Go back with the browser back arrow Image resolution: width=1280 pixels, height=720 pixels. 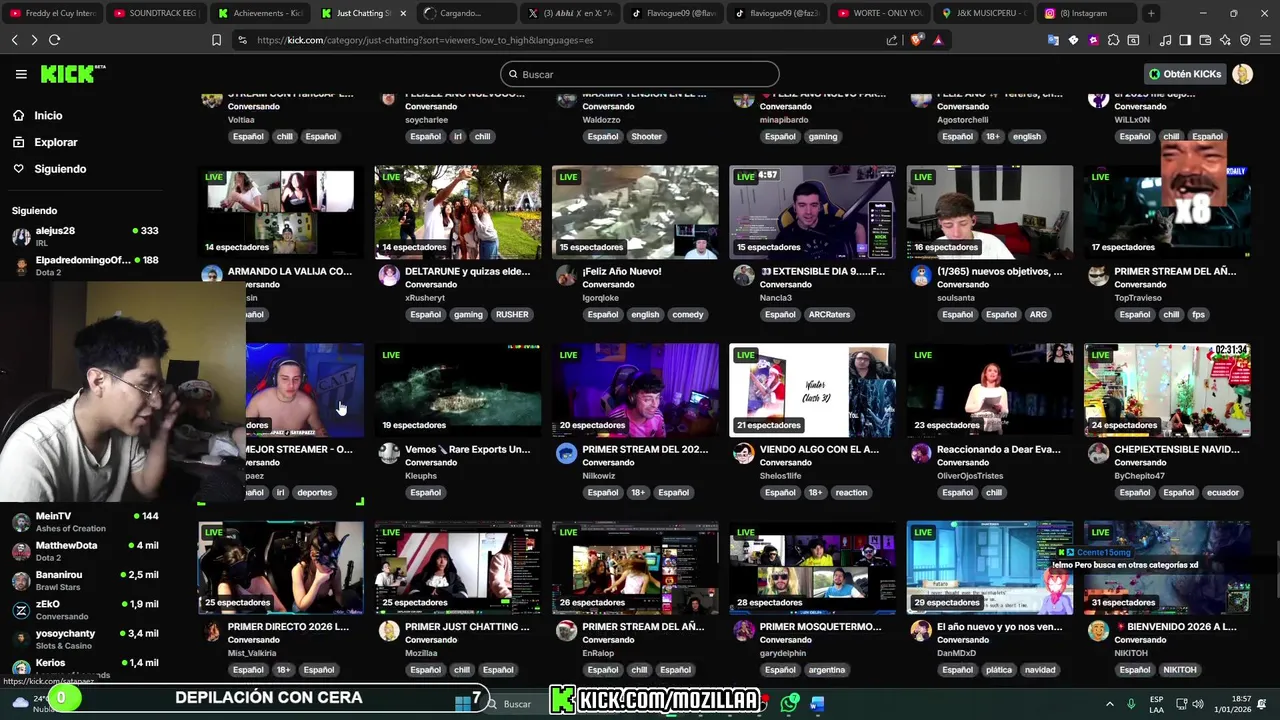tap(14, 40)
